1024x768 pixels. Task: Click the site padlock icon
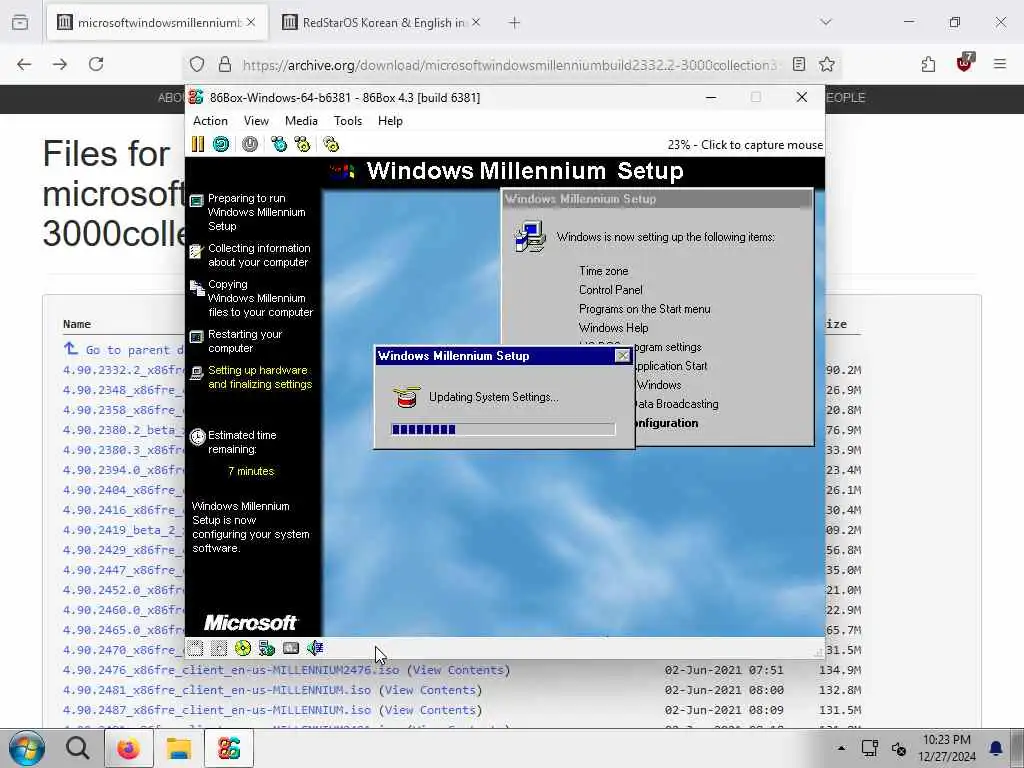coord(225,64)
